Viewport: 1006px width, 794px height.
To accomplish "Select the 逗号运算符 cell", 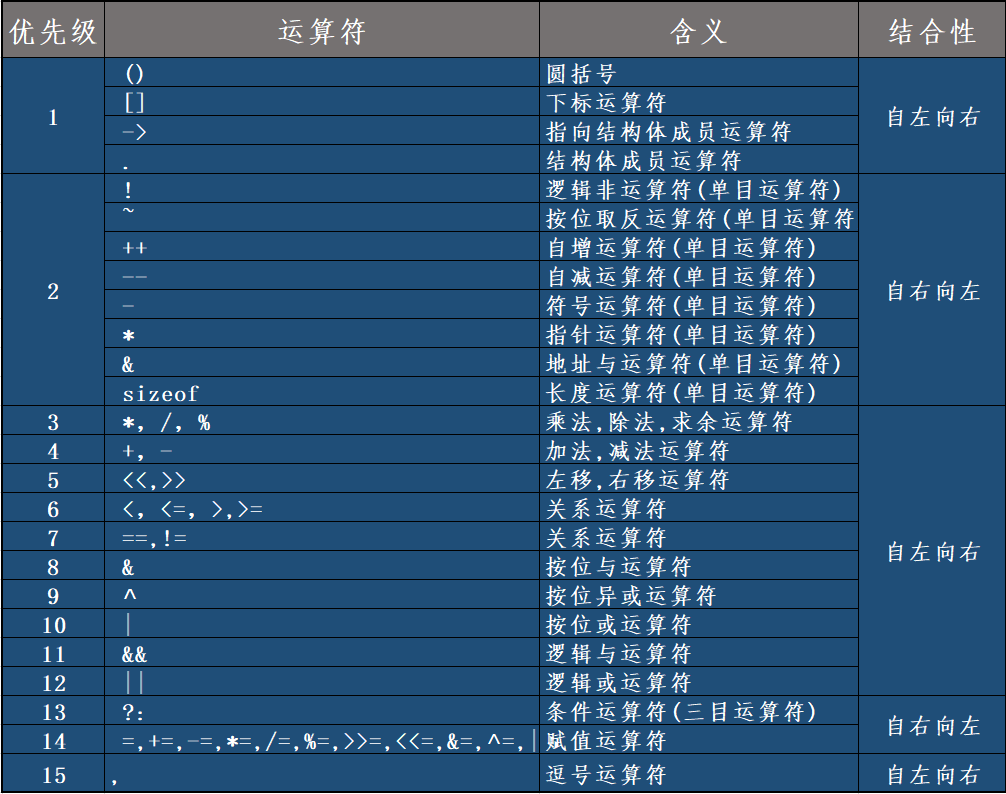I will pos(699,773).
